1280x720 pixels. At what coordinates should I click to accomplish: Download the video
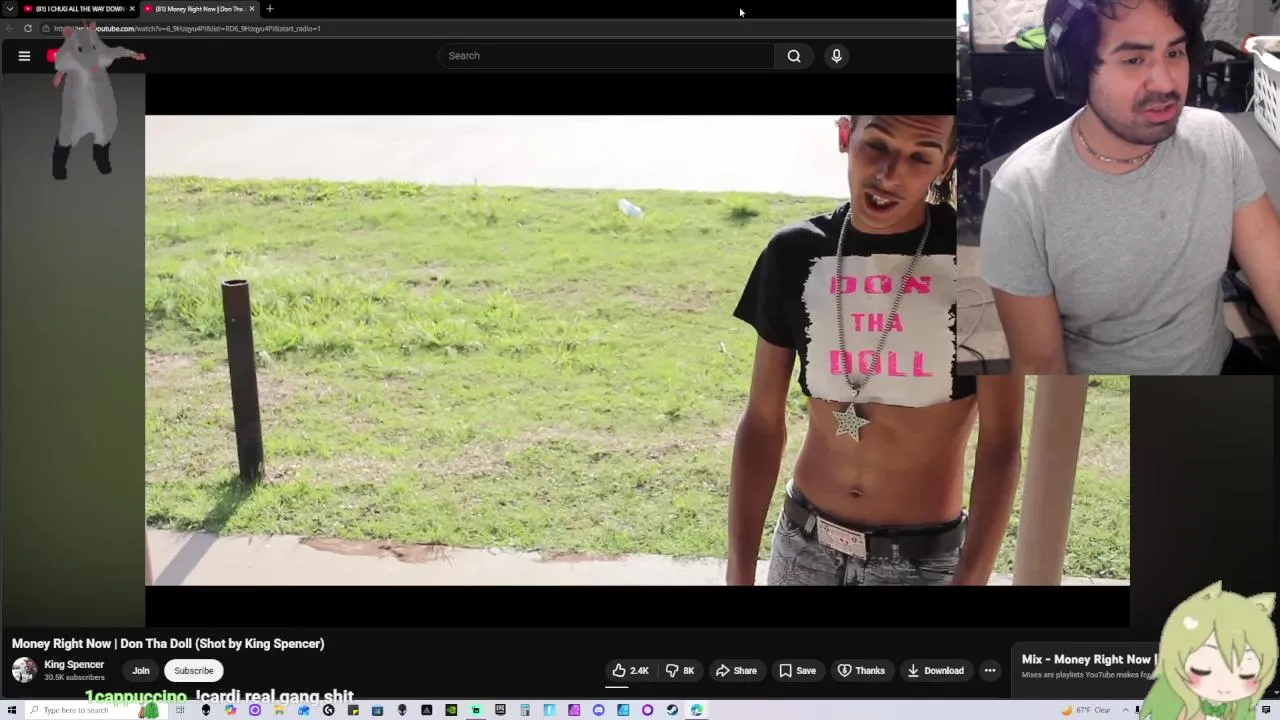935,671
